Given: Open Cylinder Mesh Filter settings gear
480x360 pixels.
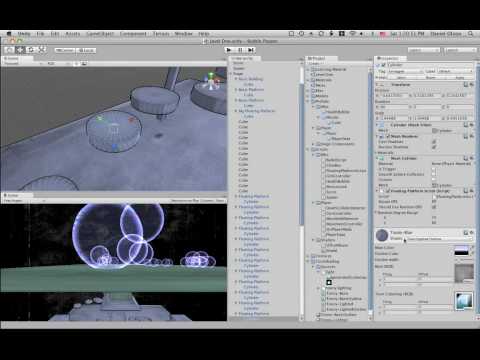Looking at the screenshot, I should point(471,125).
